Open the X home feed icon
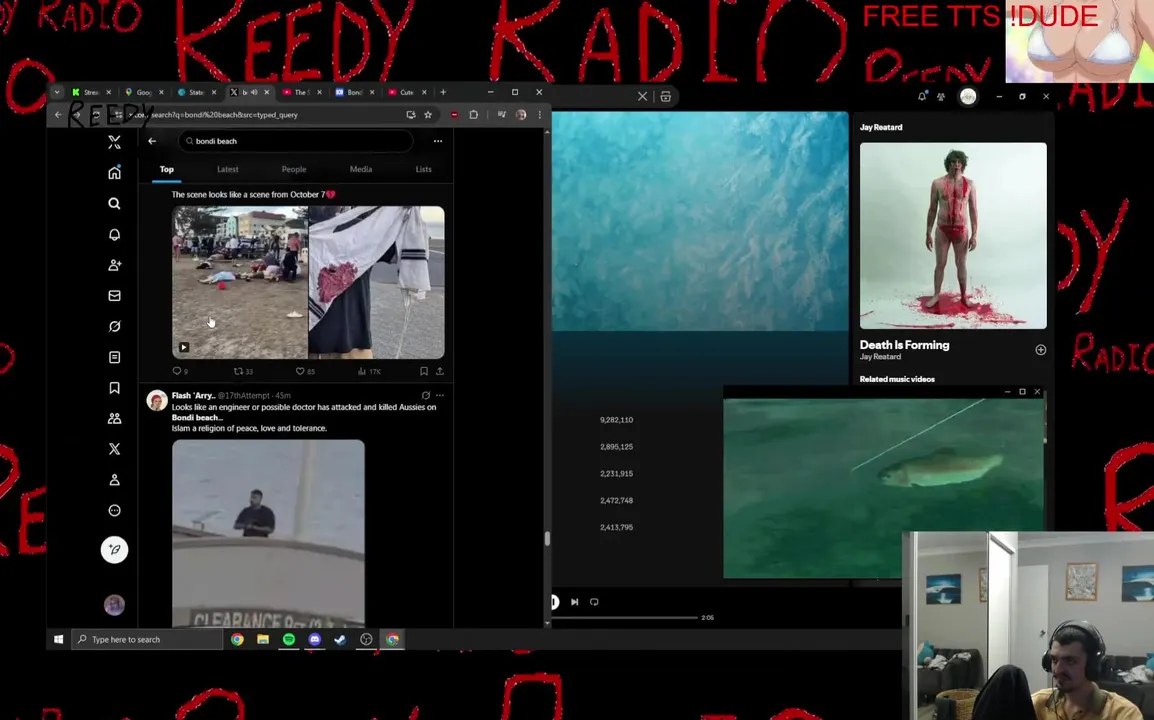This screenshot has width=1154, height=720. pyautogui.click(x=114, y=172)
